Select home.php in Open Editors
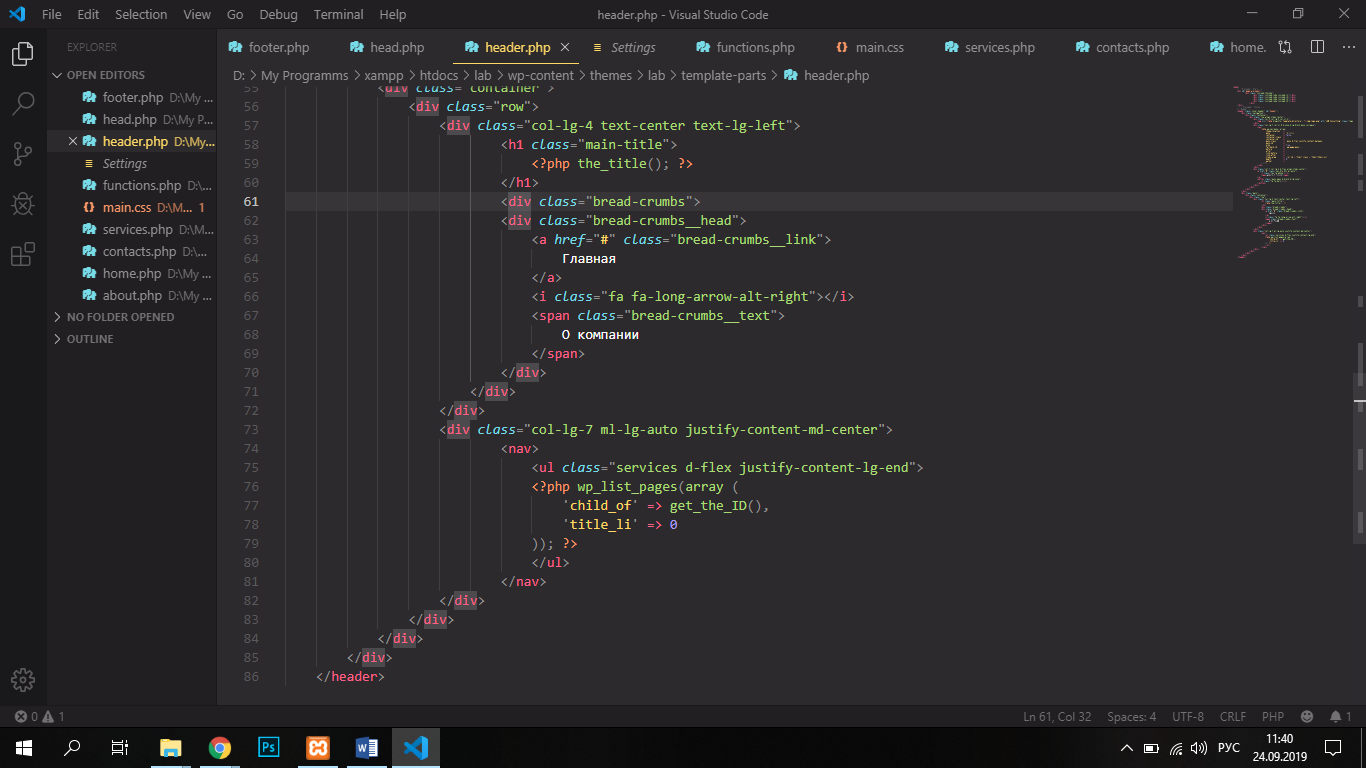 [131, 274]
